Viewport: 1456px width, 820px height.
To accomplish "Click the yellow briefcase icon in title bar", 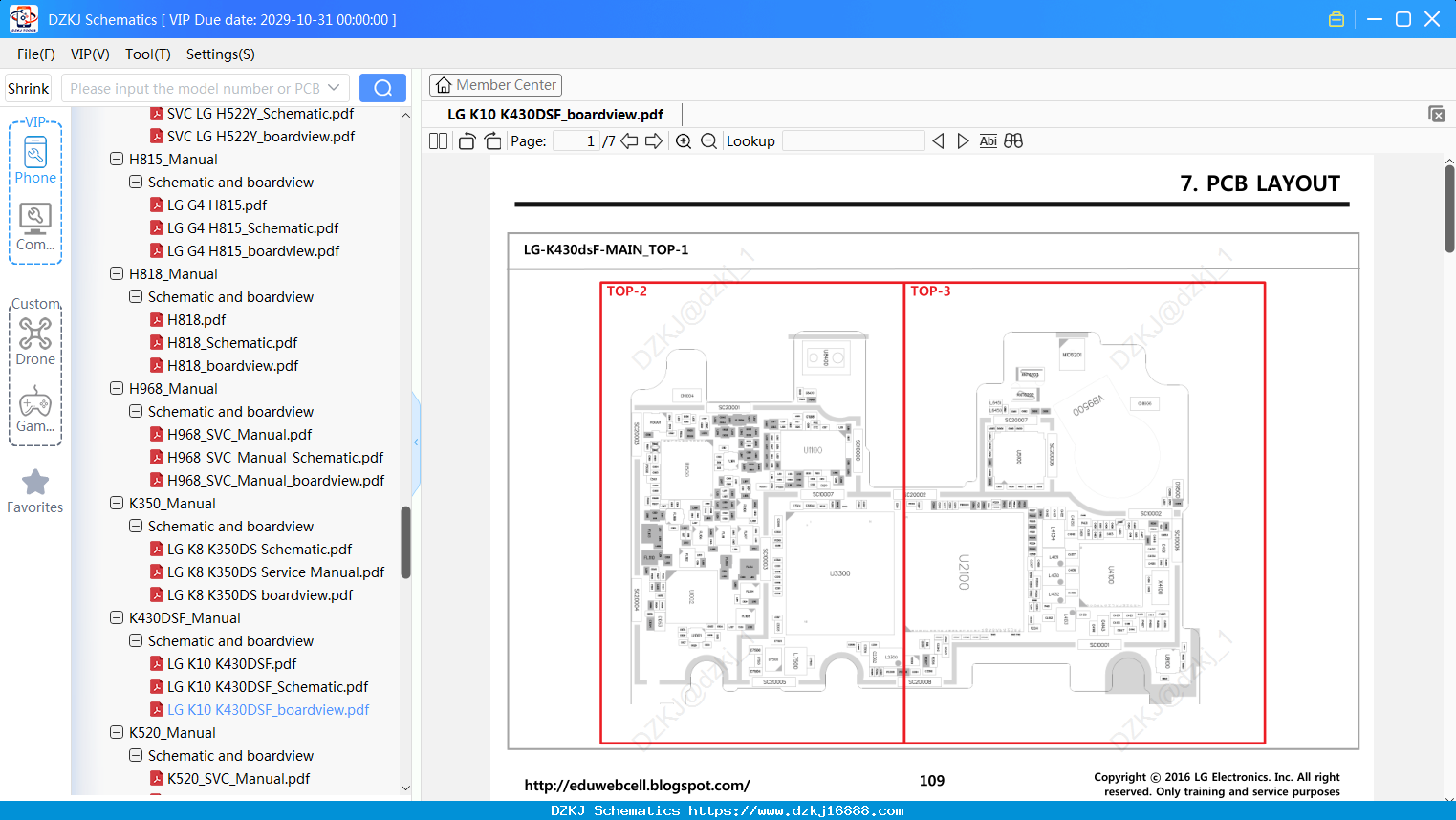I will (x=1336, y=19).
